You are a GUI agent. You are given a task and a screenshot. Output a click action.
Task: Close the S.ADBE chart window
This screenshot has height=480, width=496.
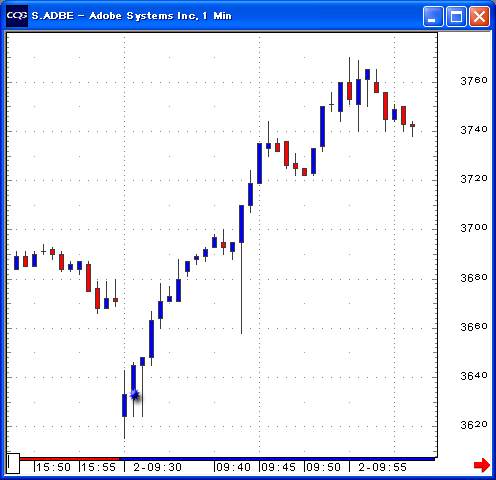tap(479, 16)
